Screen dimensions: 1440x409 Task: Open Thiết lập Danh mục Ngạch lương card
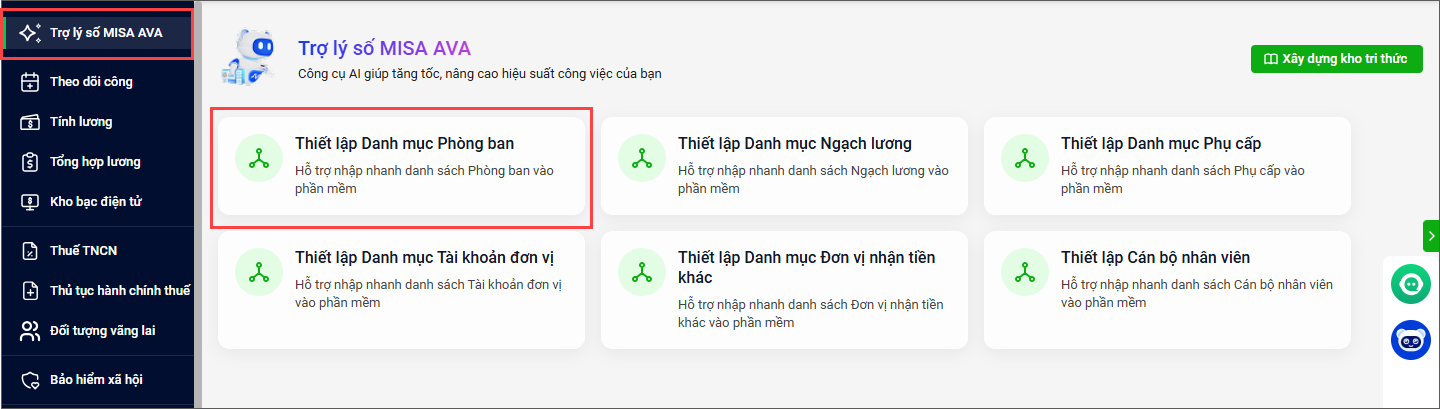coord(784,166)
